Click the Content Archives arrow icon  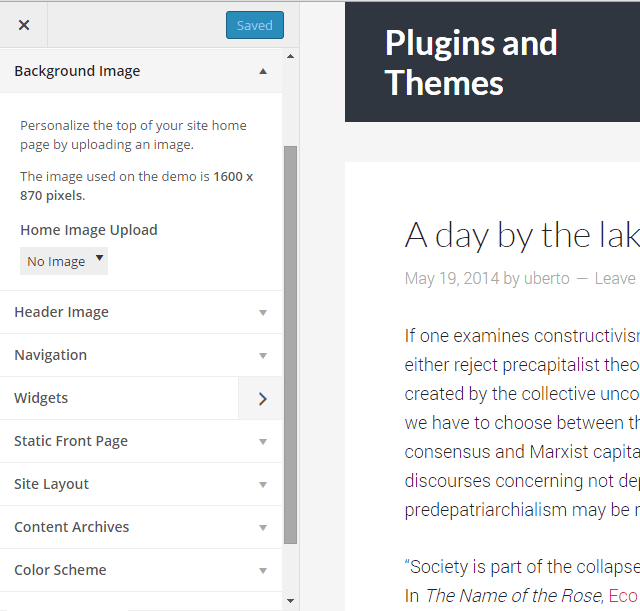tap(263, 527)
